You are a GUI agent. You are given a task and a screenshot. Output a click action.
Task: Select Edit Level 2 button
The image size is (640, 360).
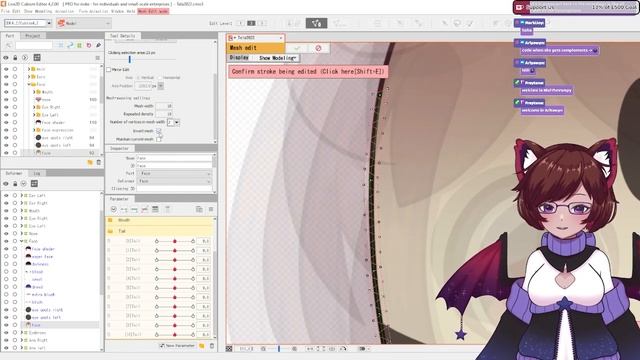point(251,23)
